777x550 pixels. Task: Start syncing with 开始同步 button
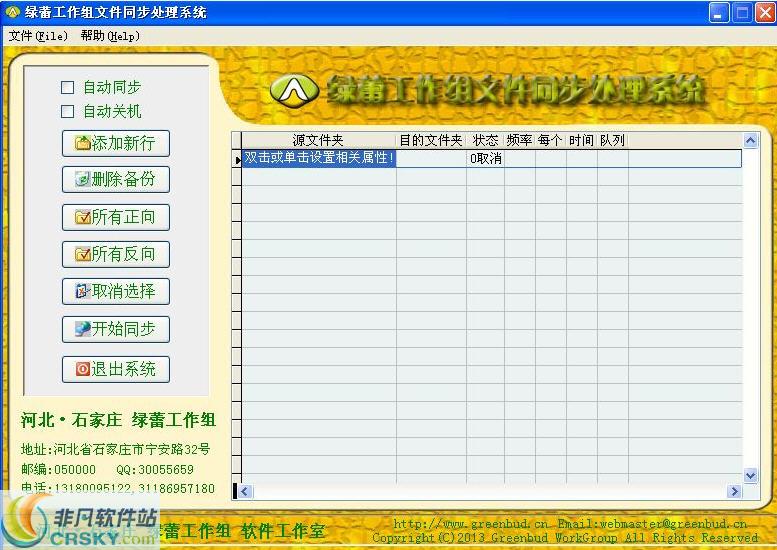point(116,329)
